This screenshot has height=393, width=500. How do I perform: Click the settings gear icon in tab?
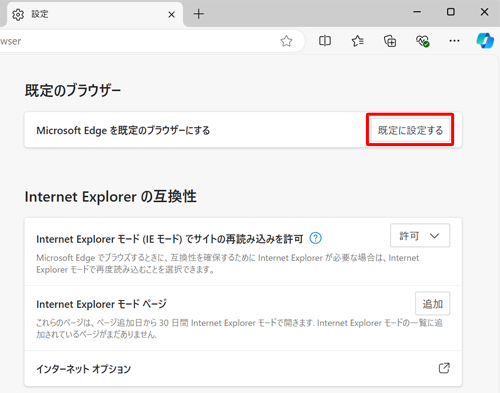pos(18,15)
